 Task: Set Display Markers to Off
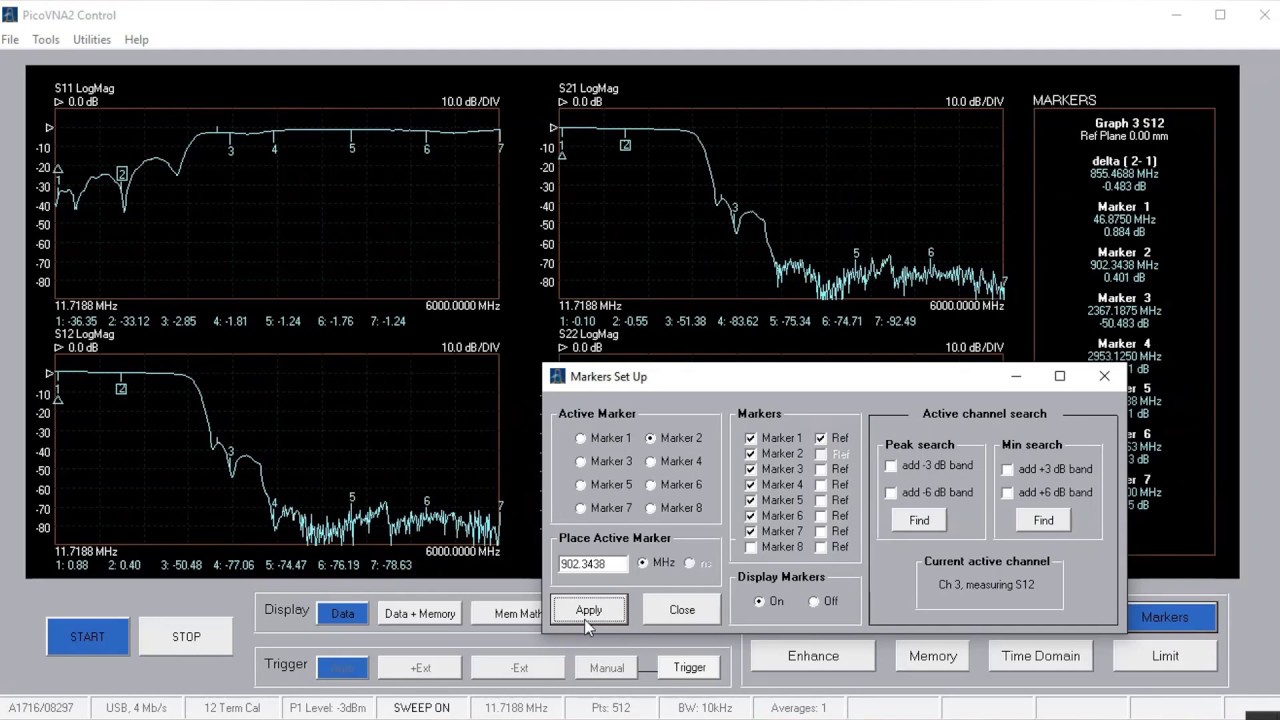point(813,601)
